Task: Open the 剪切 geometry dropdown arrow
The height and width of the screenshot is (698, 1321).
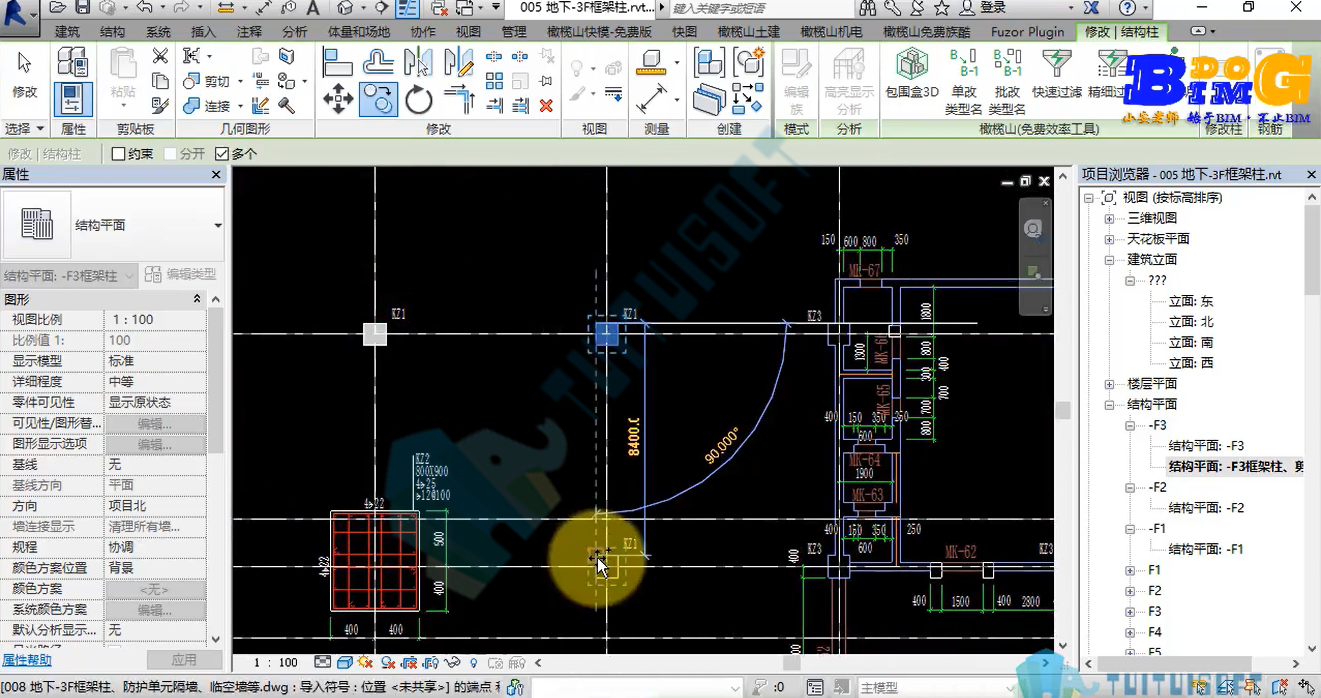Action: (239, 82)
